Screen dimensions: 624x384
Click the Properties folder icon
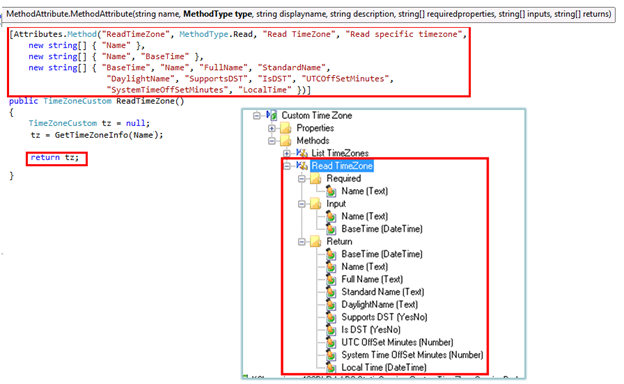click(286, 128)
